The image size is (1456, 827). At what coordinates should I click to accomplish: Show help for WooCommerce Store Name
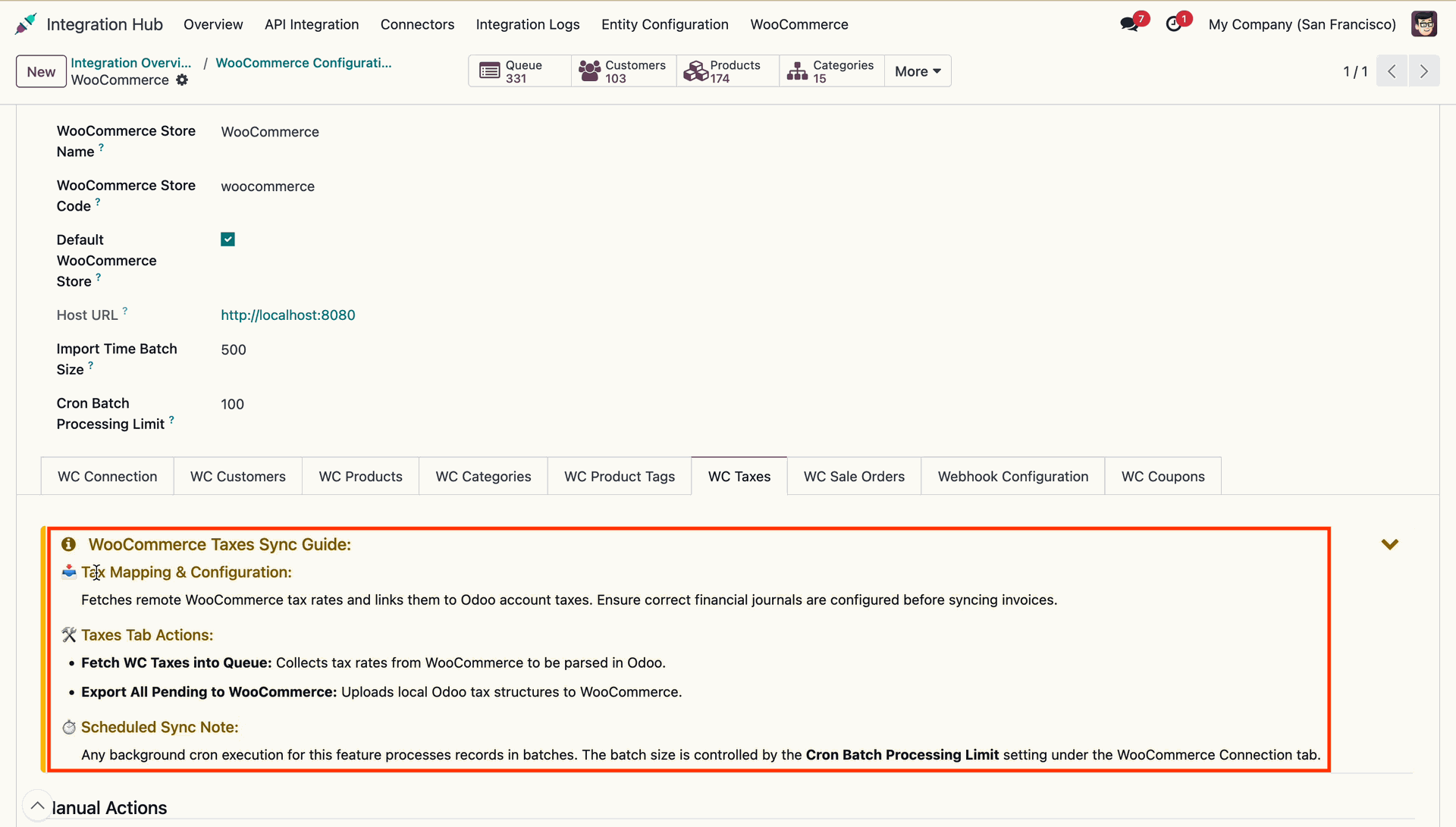101,148
